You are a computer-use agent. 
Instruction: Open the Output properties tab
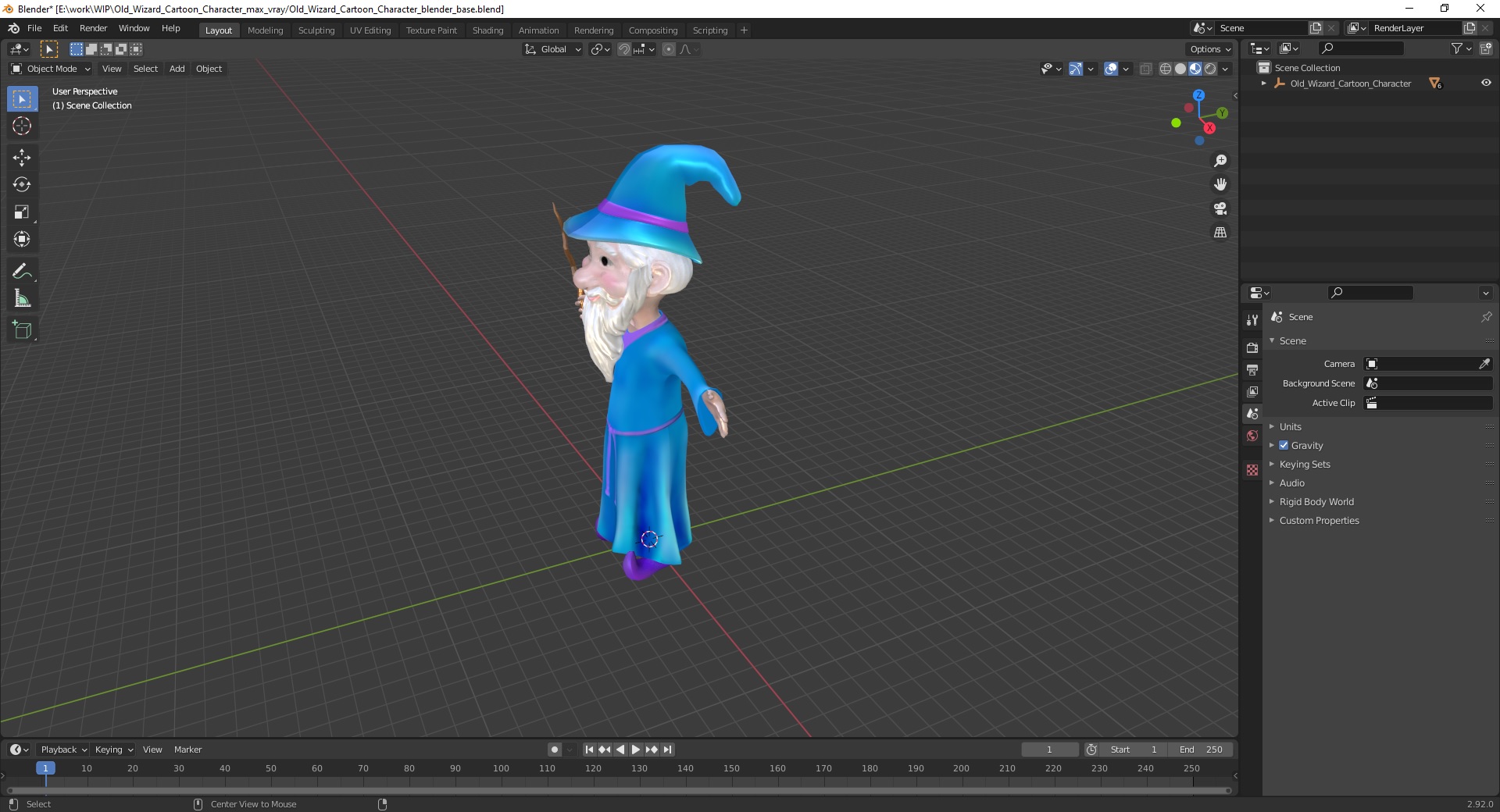1252,369
